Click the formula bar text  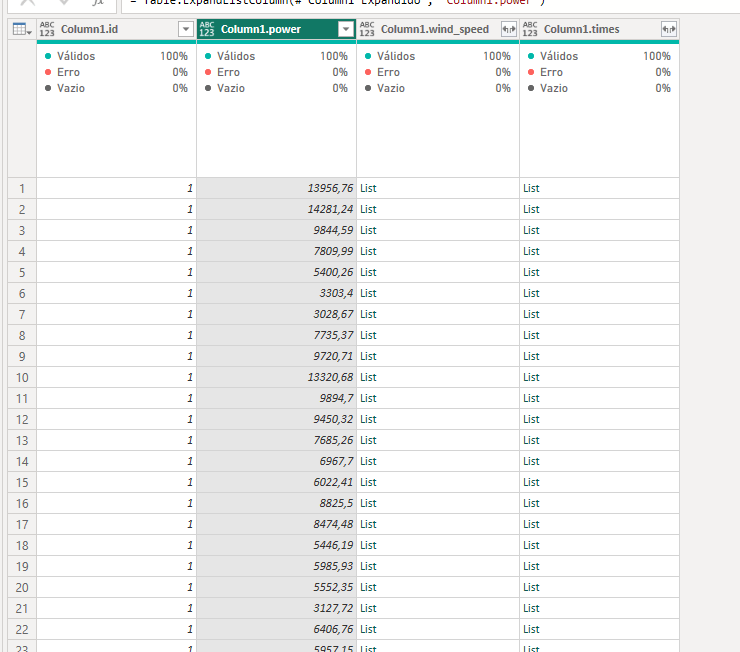coord(337,2)
